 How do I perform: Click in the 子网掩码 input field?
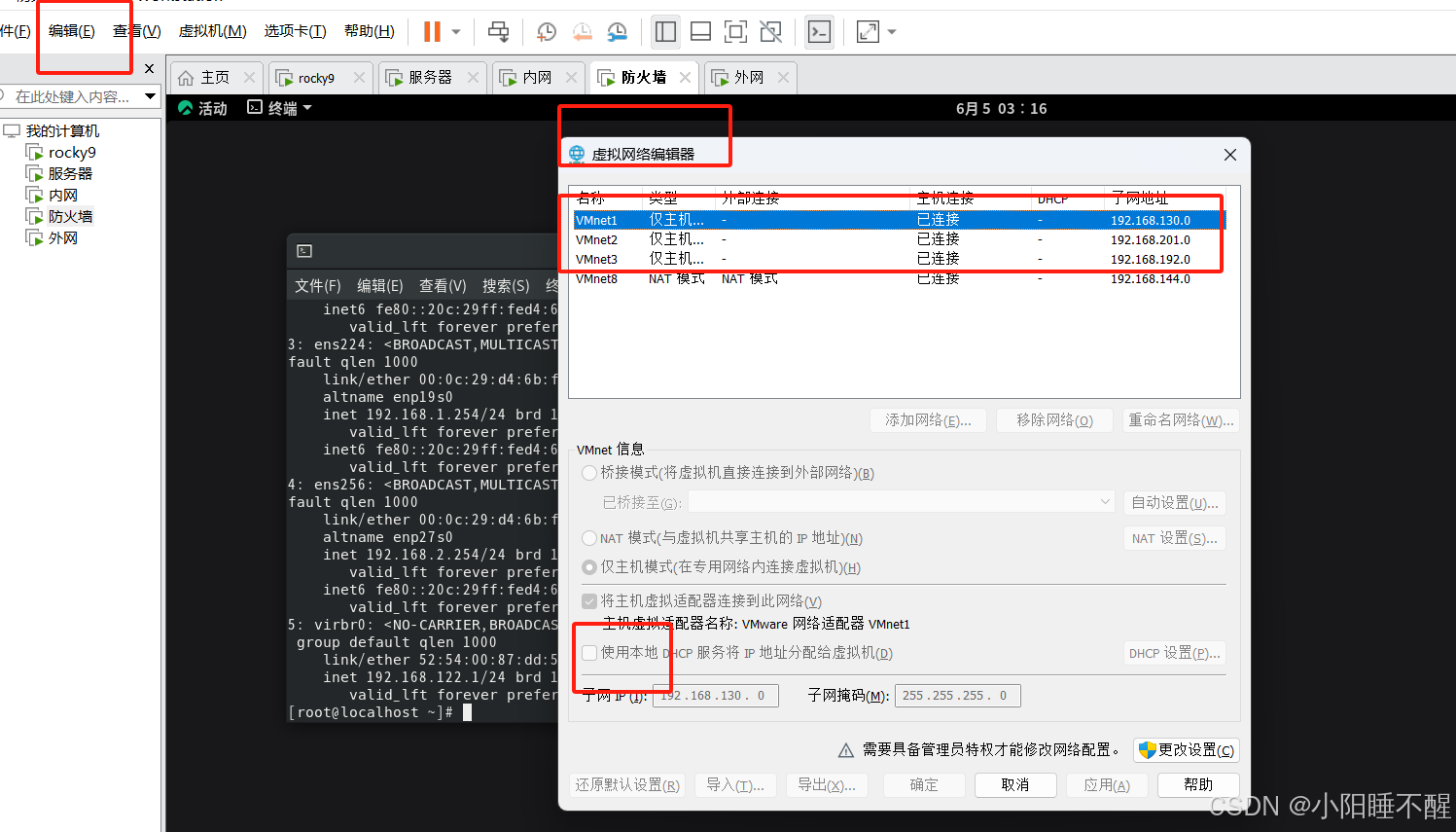tap(957, 696)
